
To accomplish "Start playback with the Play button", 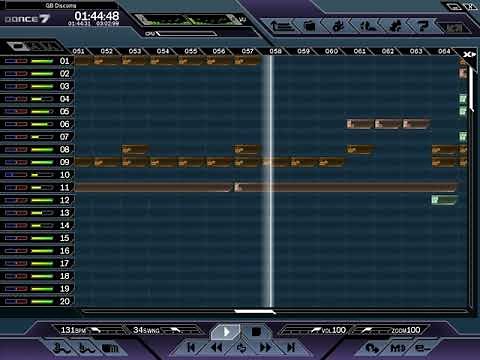I will (x=226, y=332).
